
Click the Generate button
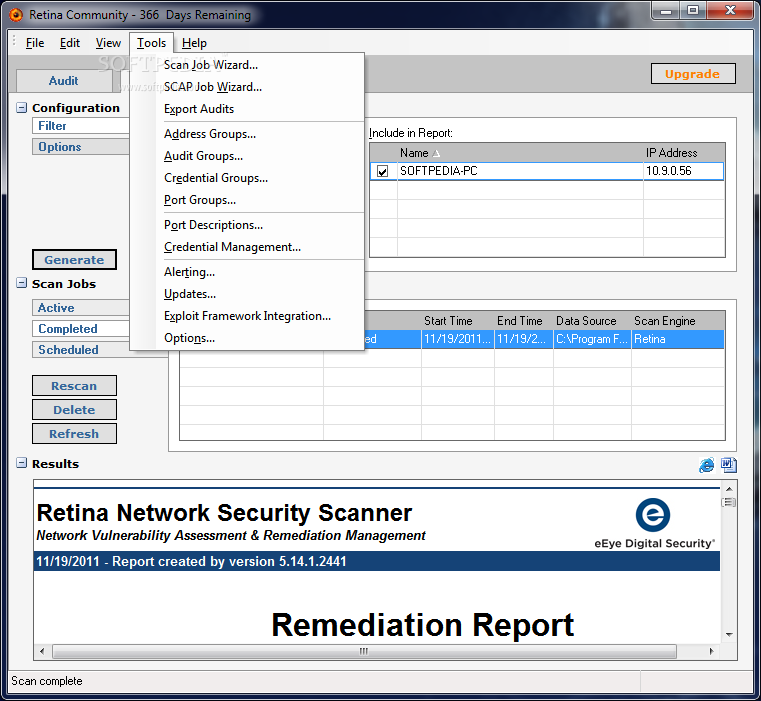pos(74,260)
